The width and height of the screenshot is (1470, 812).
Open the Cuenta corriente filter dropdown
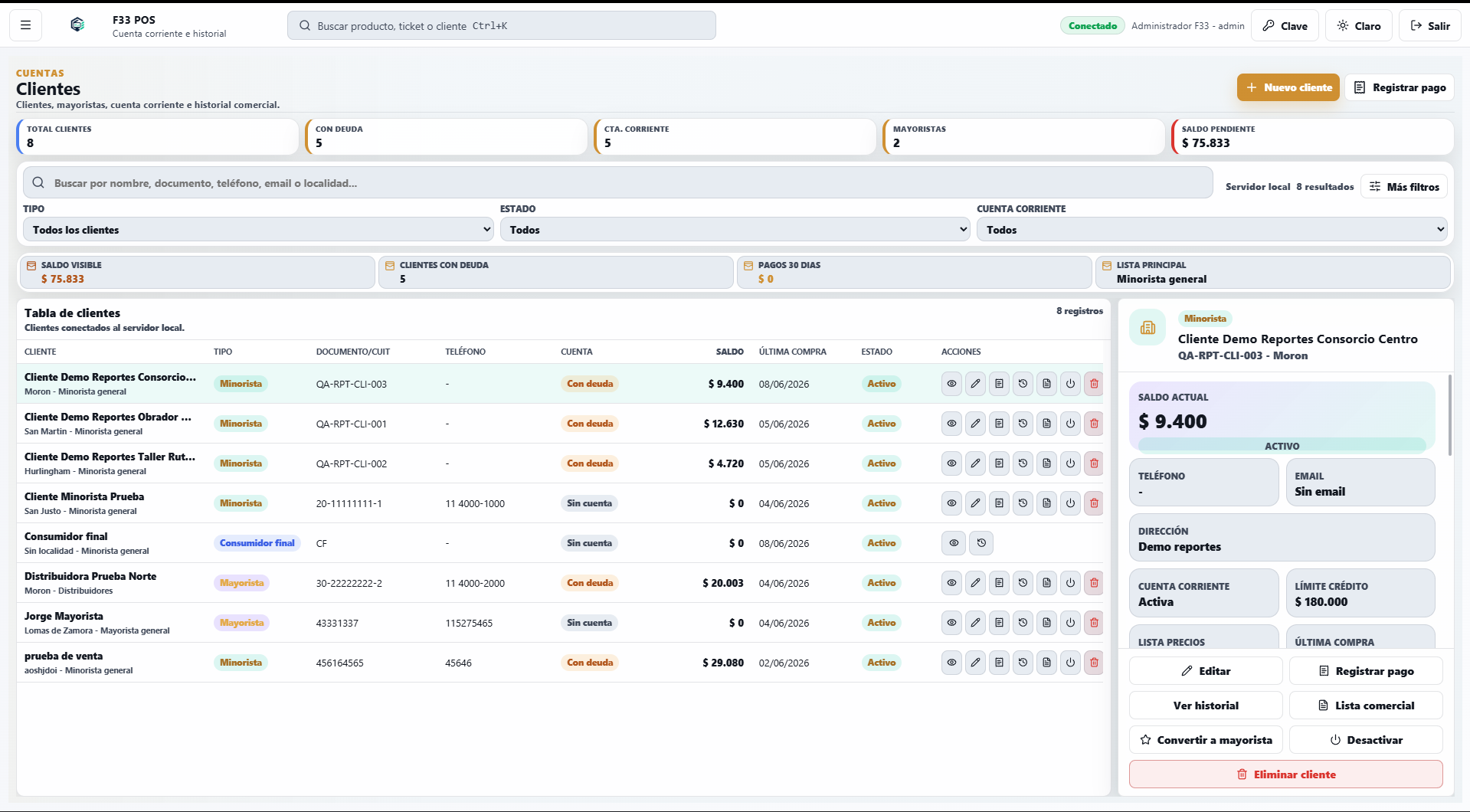(1212, 230)
